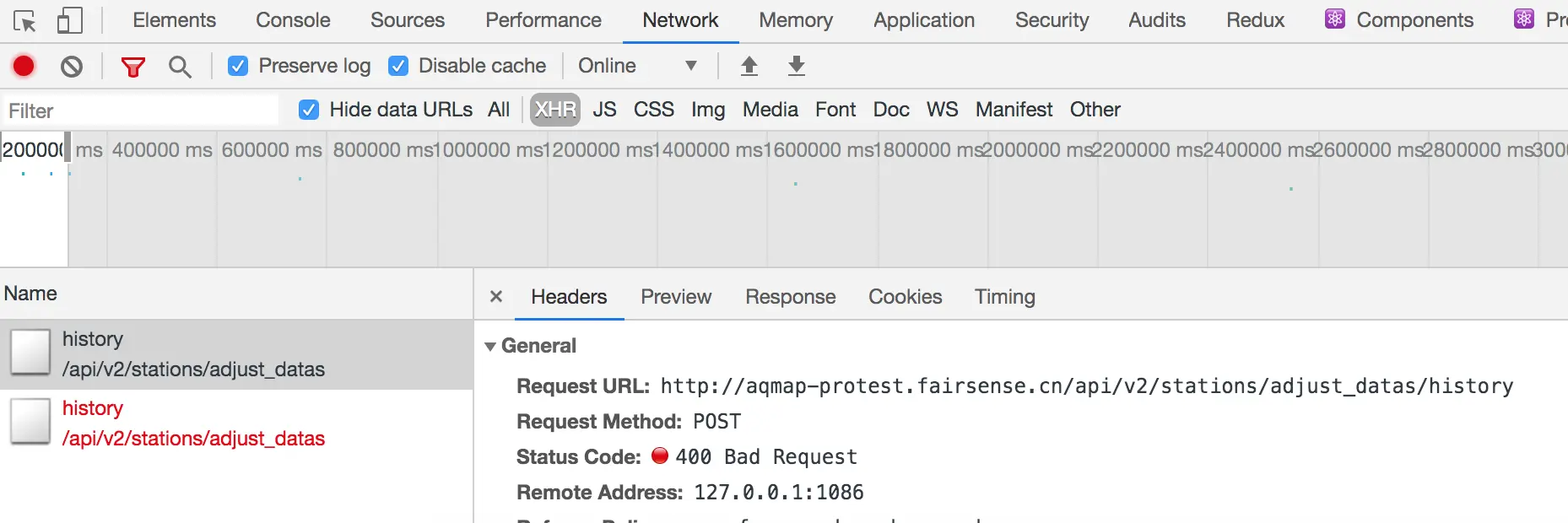Uncheck the Disable cache checkbox
Image resolution: width=1568 pixels, height=523 pixels.
pos(398,66)
